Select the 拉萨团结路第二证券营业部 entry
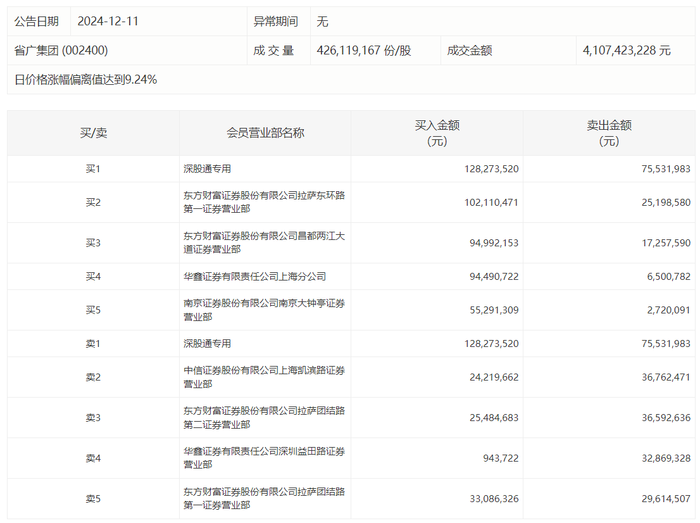 click(264, 418)
